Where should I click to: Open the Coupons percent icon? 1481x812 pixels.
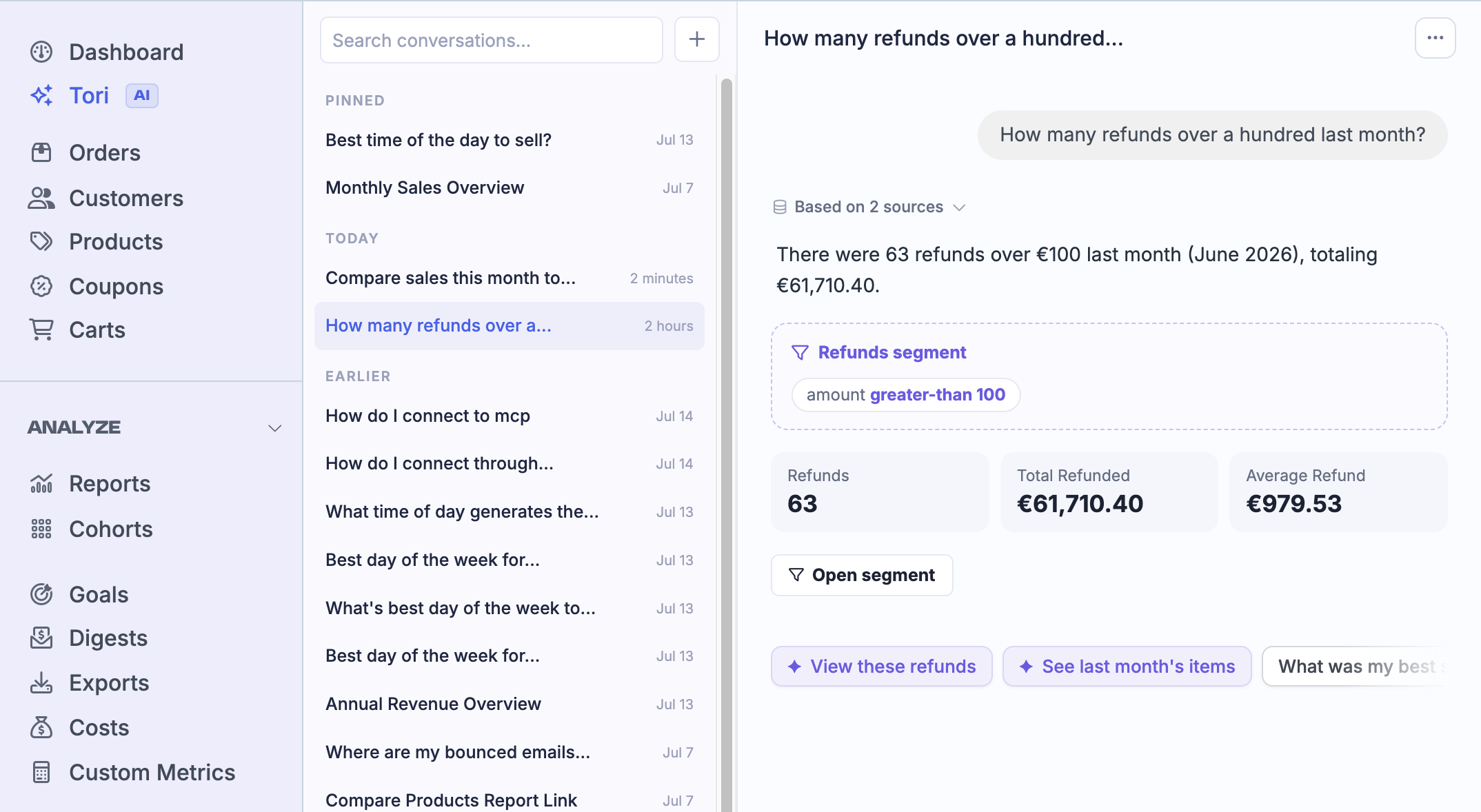tap(41, 286)
